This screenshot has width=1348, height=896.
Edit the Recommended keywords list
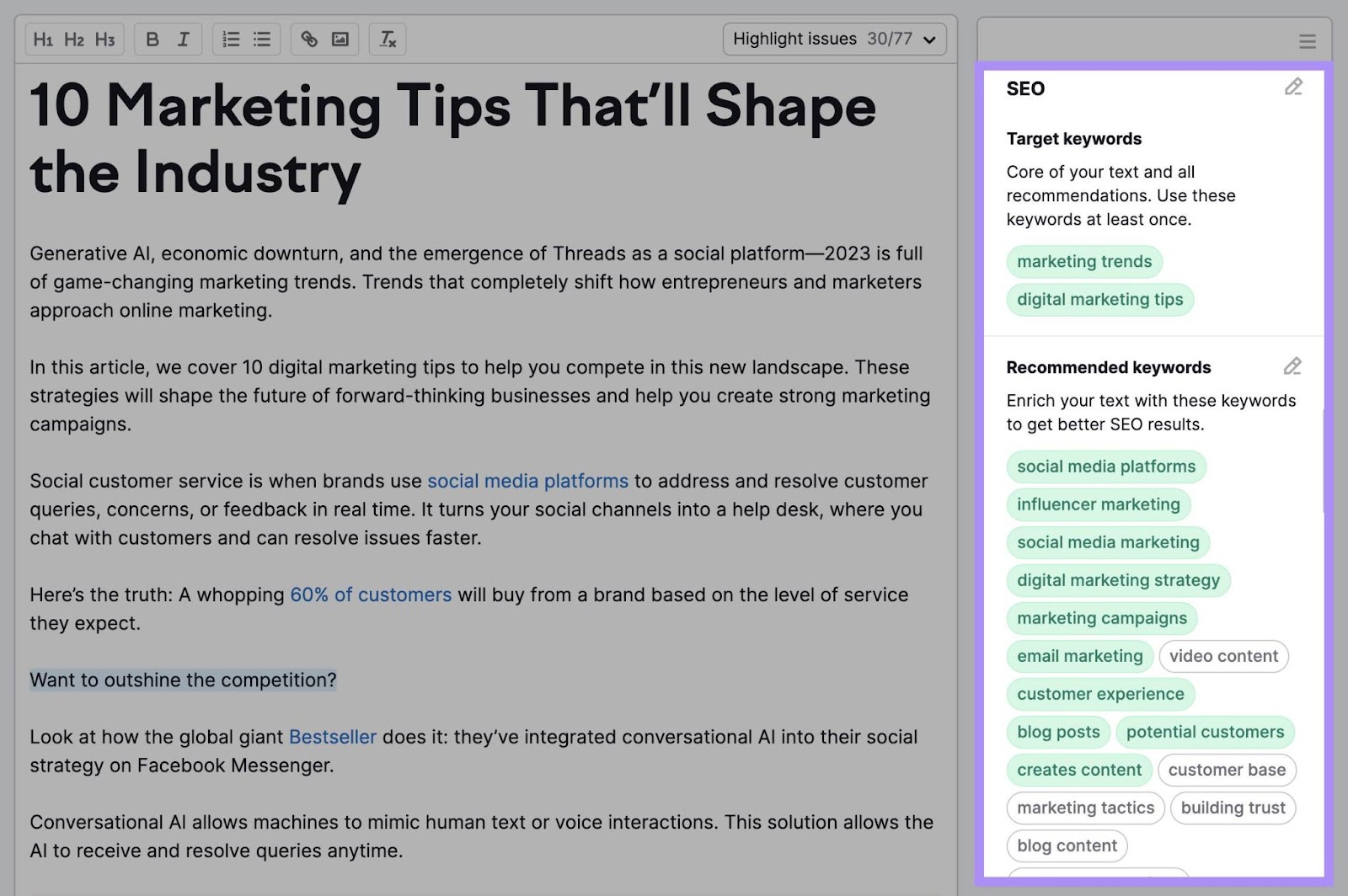[x=1292, y=367]
